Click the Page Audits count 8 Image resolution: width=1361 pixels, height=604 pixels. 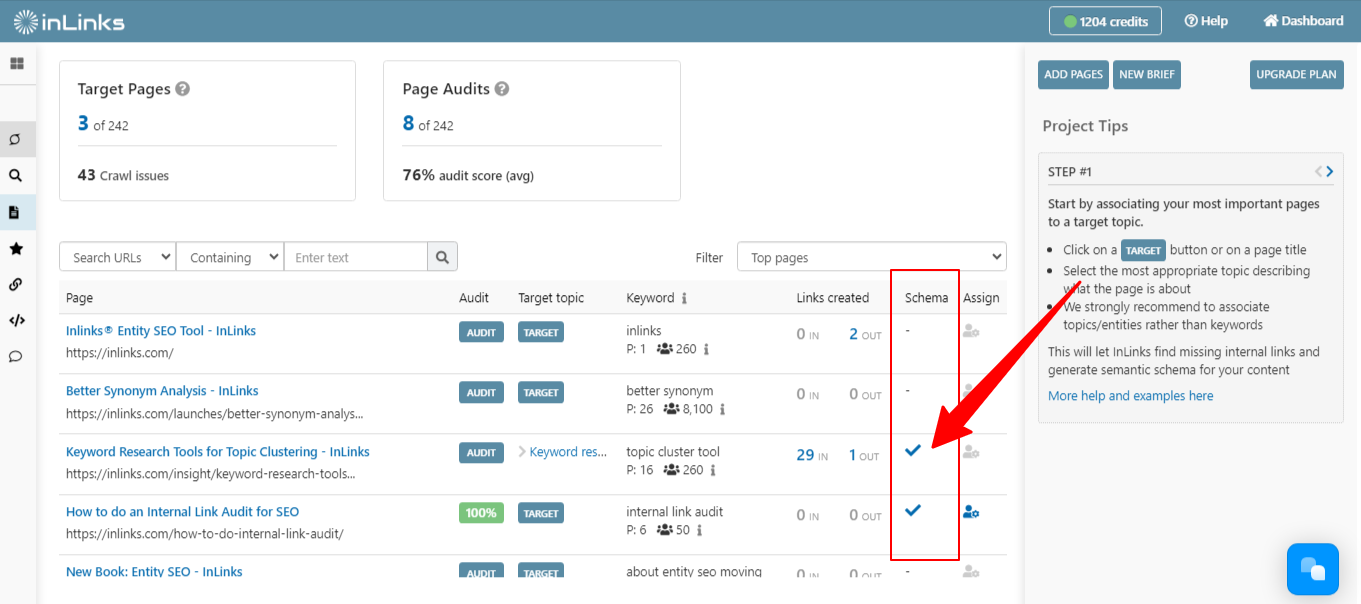pyautogui.click(x=408, y=123)
